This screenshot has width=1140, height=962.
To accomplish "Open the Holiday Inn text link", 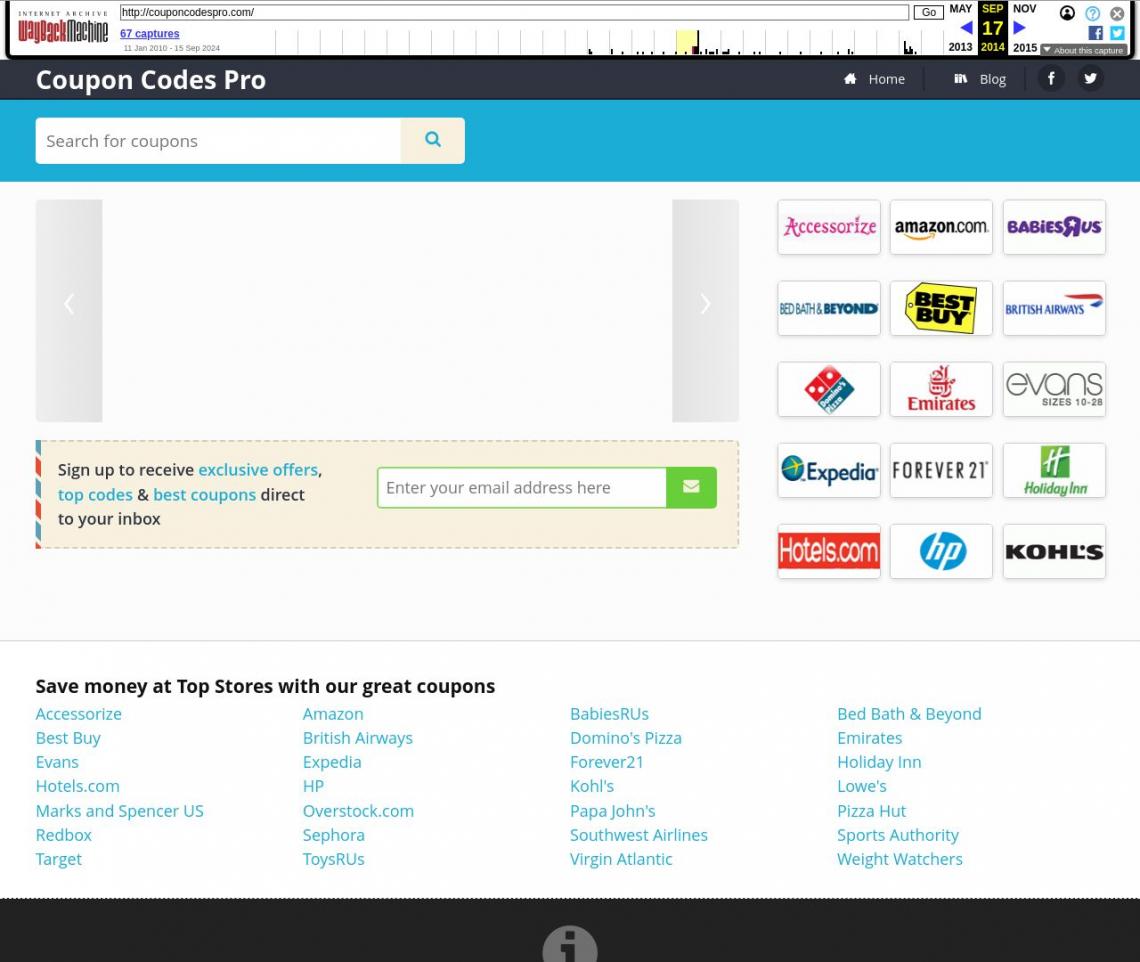I will click(879, 762).
